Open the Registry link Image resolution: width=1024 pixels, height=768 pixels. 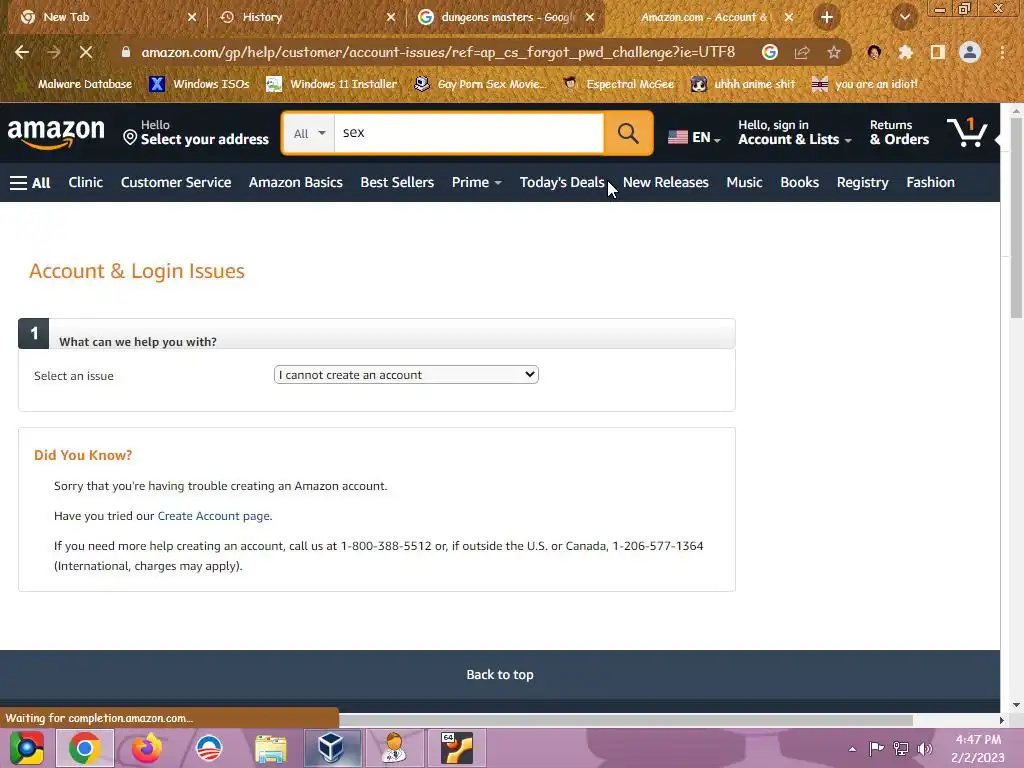[x=863, y=183]
